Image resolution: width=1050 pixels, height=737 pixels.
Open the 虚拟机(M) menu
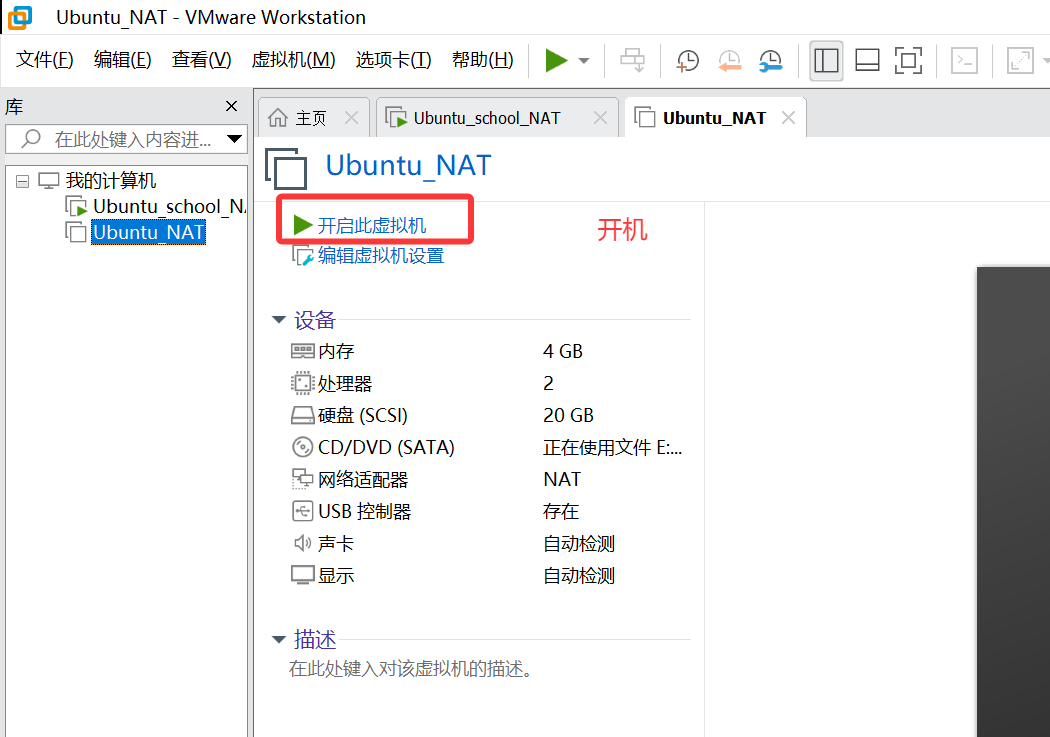click(293, 60)
